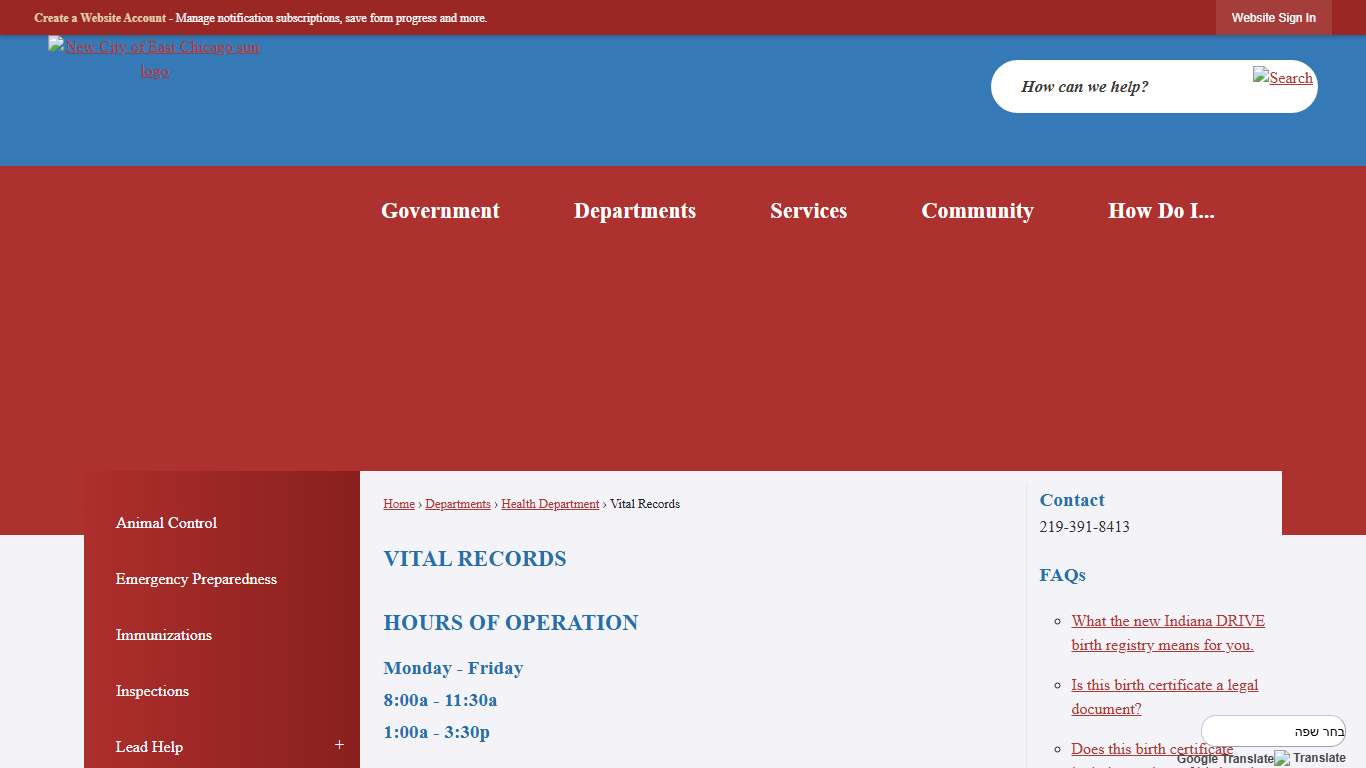Select Emergency Preparedness in sidebar

(196, 579)
